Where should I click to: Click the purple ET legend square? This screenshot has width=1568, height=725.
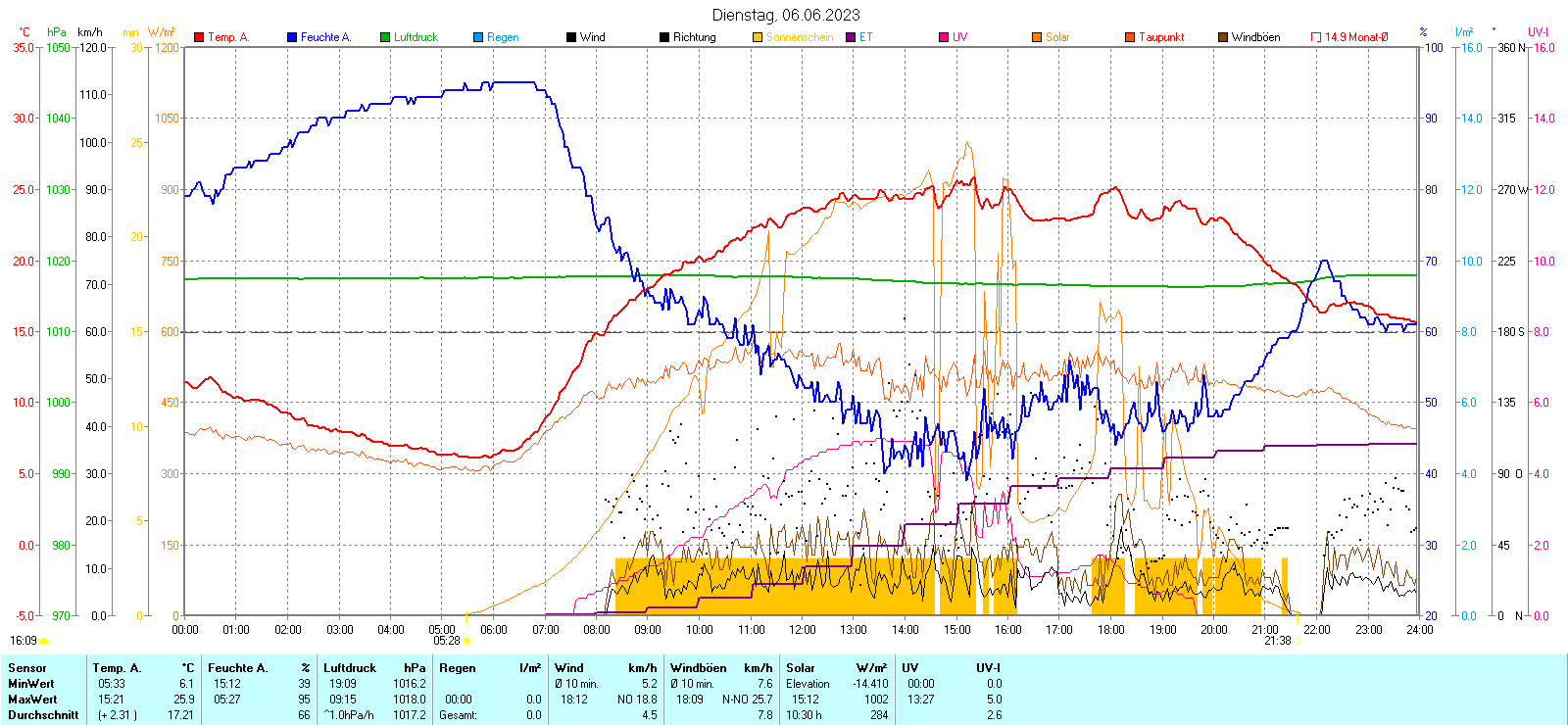pyautogui.click(x=851, y=37)
